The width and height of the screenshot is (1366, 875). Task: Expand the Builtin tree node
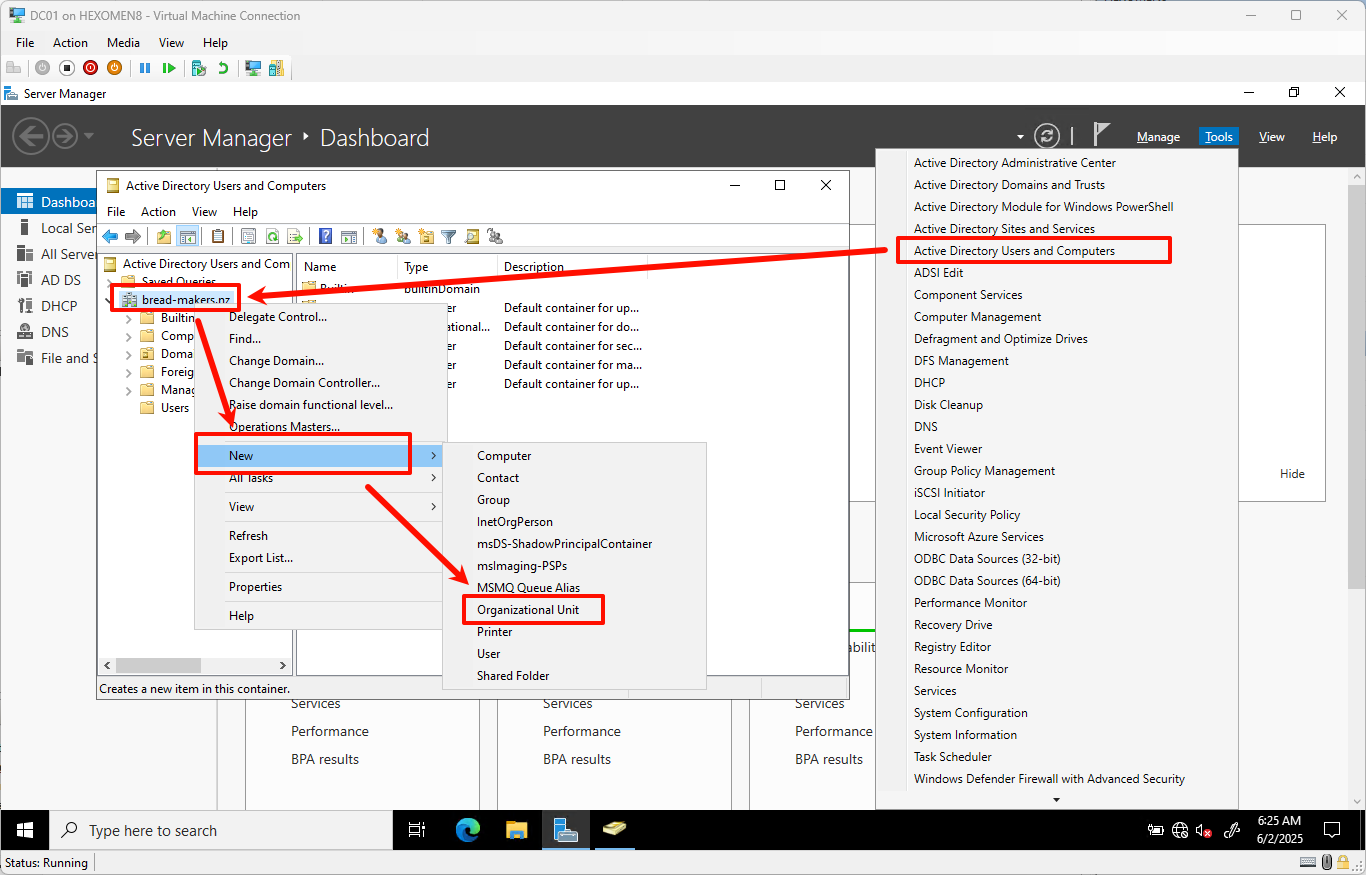click(128, 318)
